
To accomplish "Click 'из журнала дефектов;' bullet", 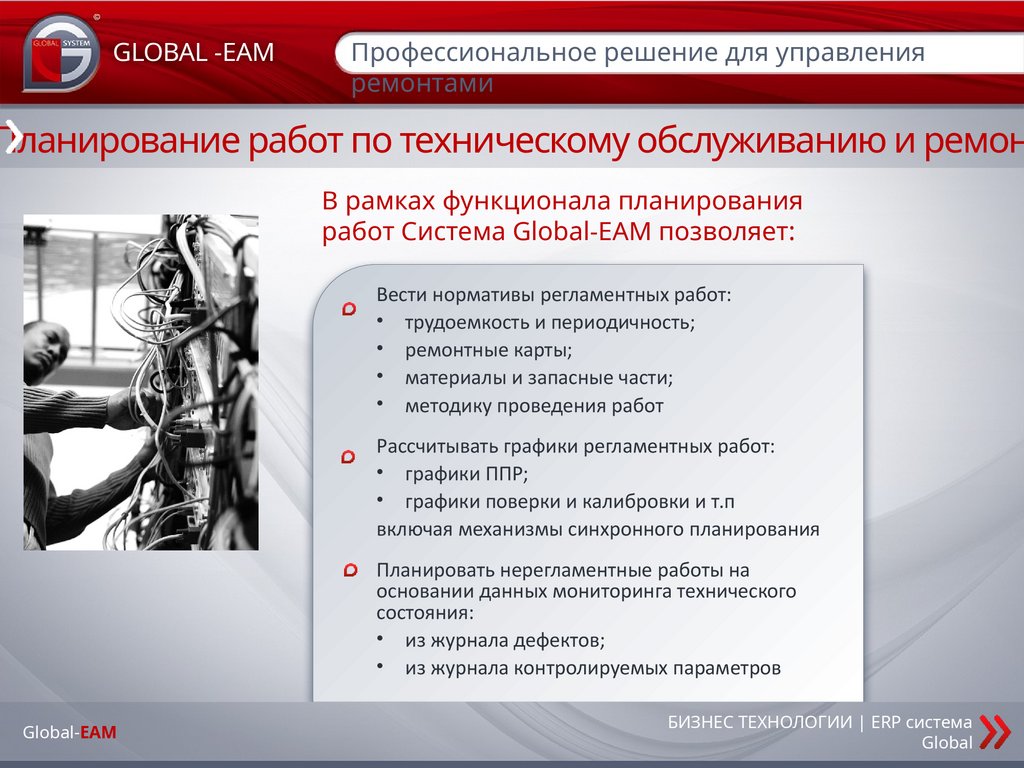I will (505, 641).
